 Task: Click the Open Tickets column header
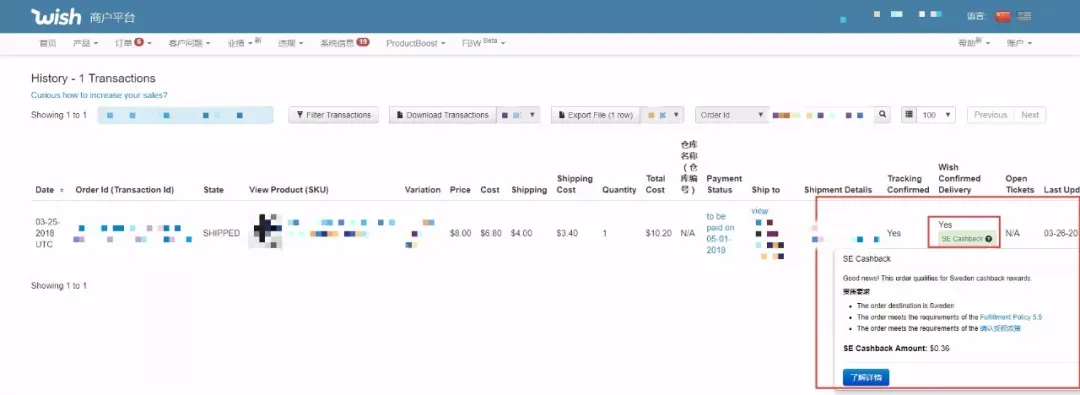[1019, 184]
